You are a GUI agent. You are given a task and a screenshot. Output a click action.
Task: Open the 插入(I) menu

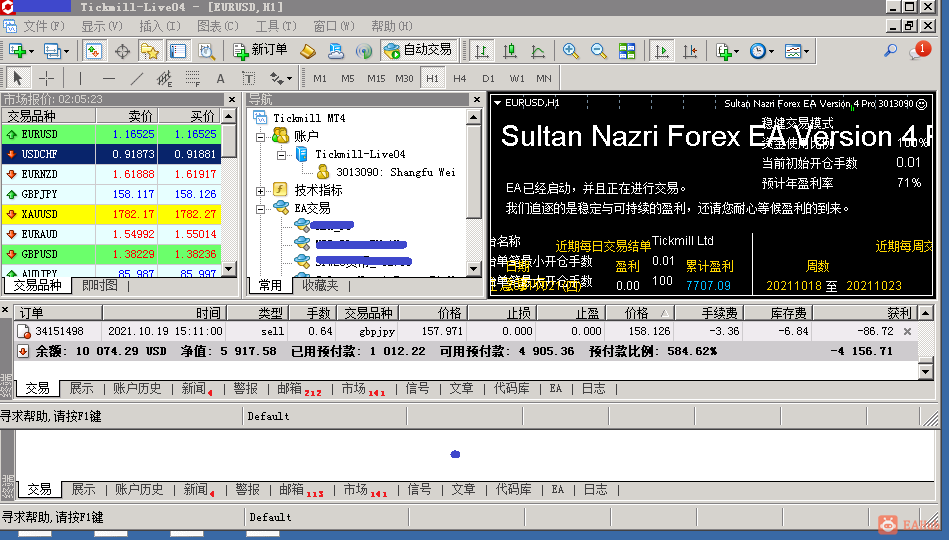160,26
